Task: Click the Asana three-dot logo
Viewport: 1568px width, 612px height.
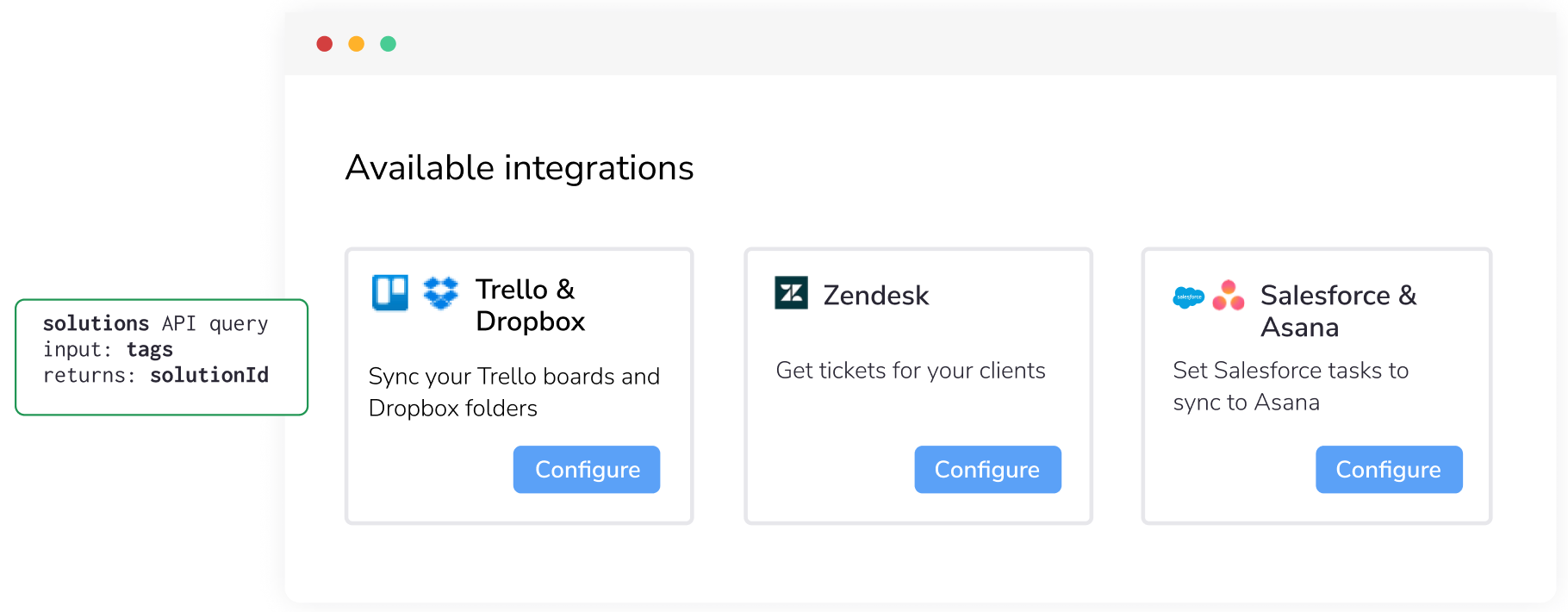Action: coord(1229,296)
